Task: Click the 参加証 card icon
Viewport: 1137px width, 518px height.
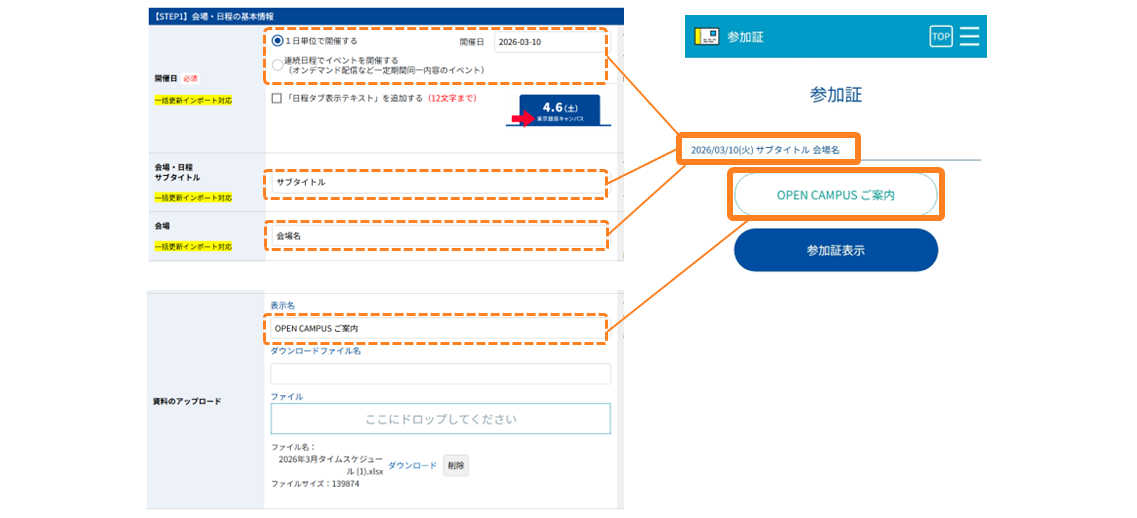Action: [706, 36]
